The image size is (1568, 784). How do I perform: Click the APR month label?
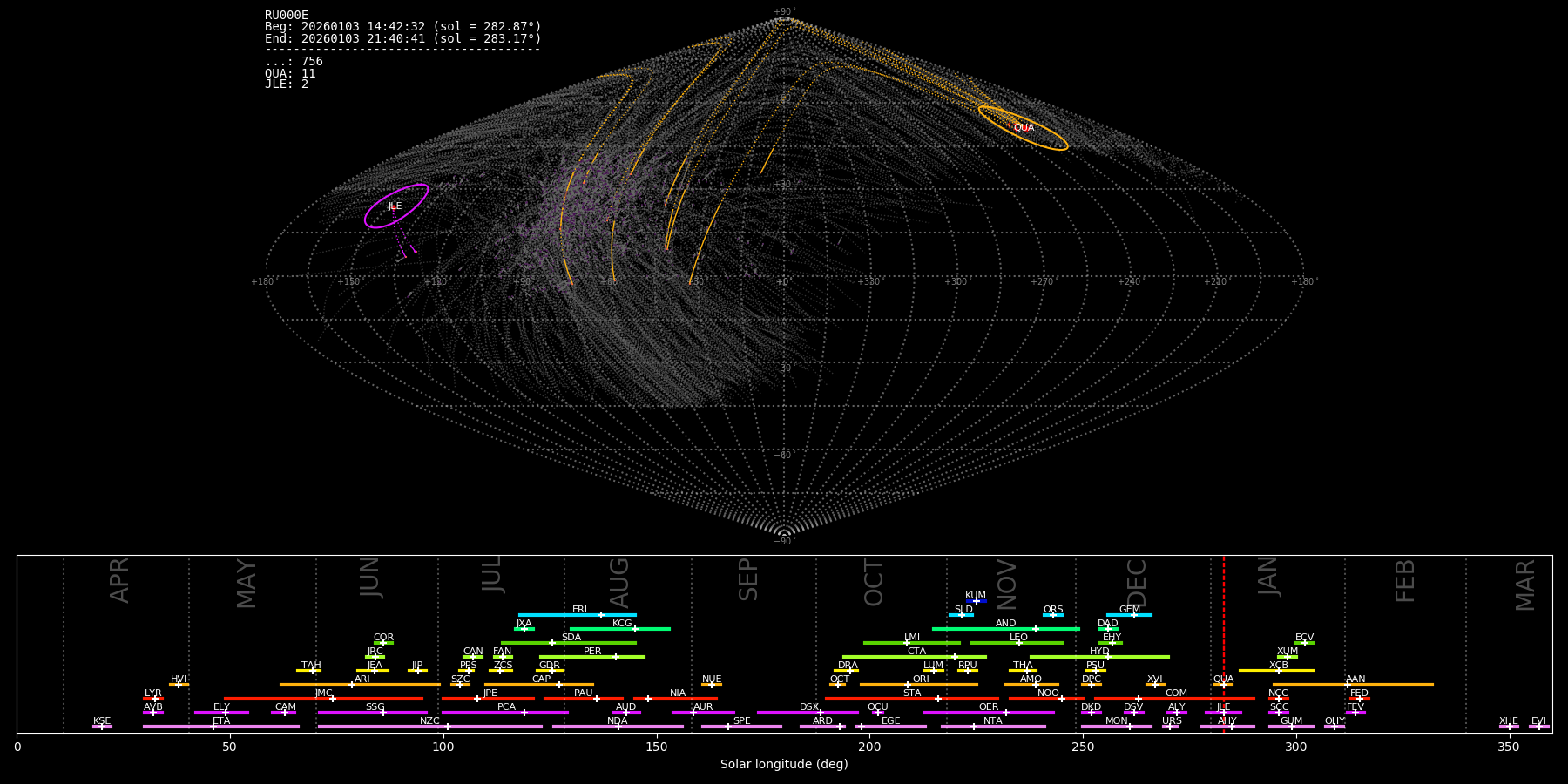click(120, 580)
